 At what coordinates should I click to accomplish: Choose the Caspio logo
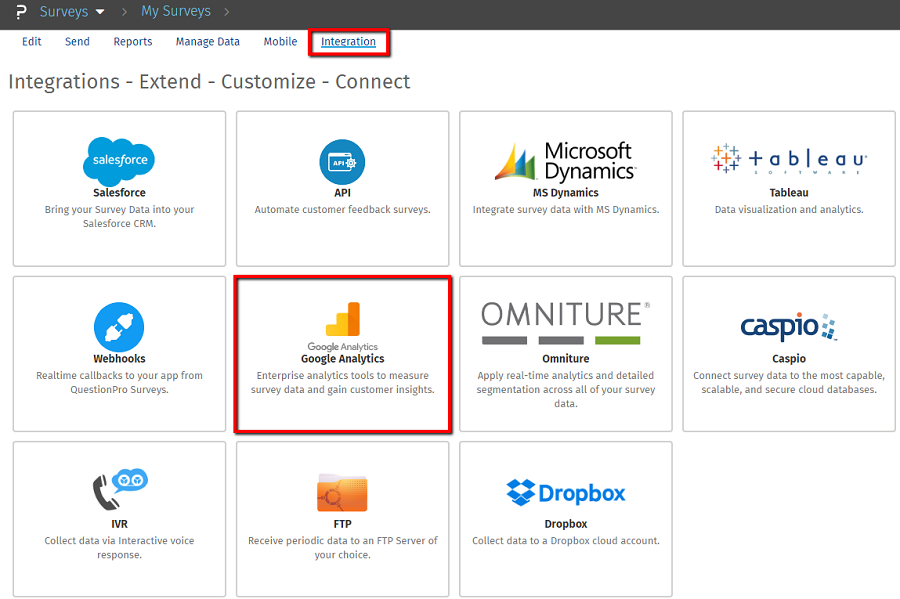click(789, 326)
